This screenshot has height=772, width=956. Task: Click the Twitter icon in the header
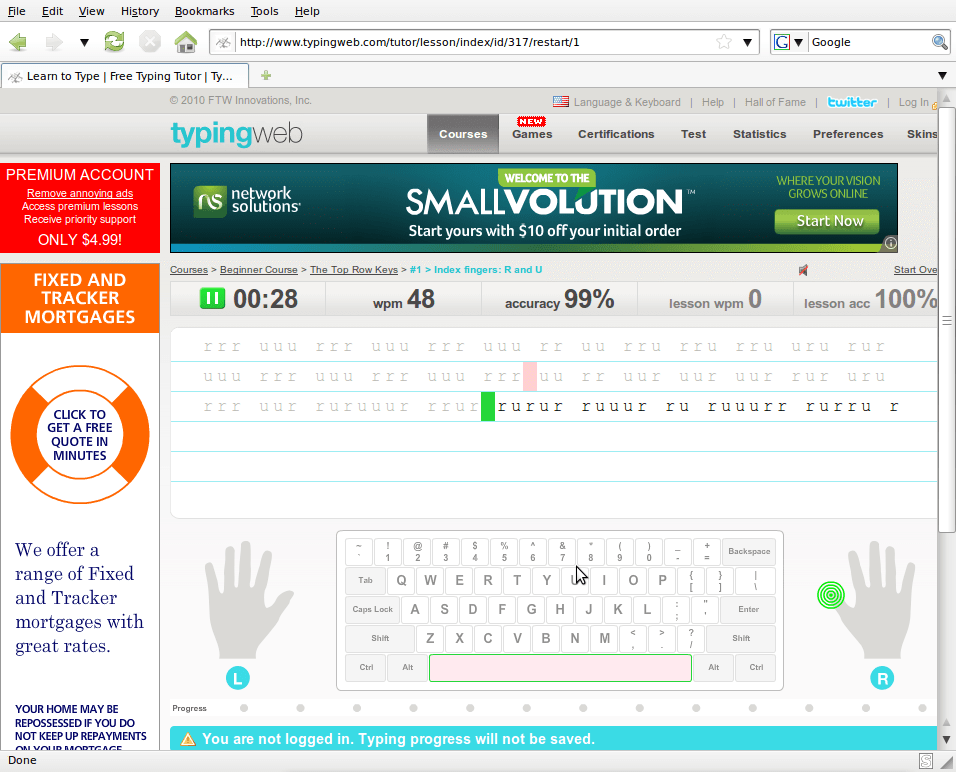click(x=851, y=102)
